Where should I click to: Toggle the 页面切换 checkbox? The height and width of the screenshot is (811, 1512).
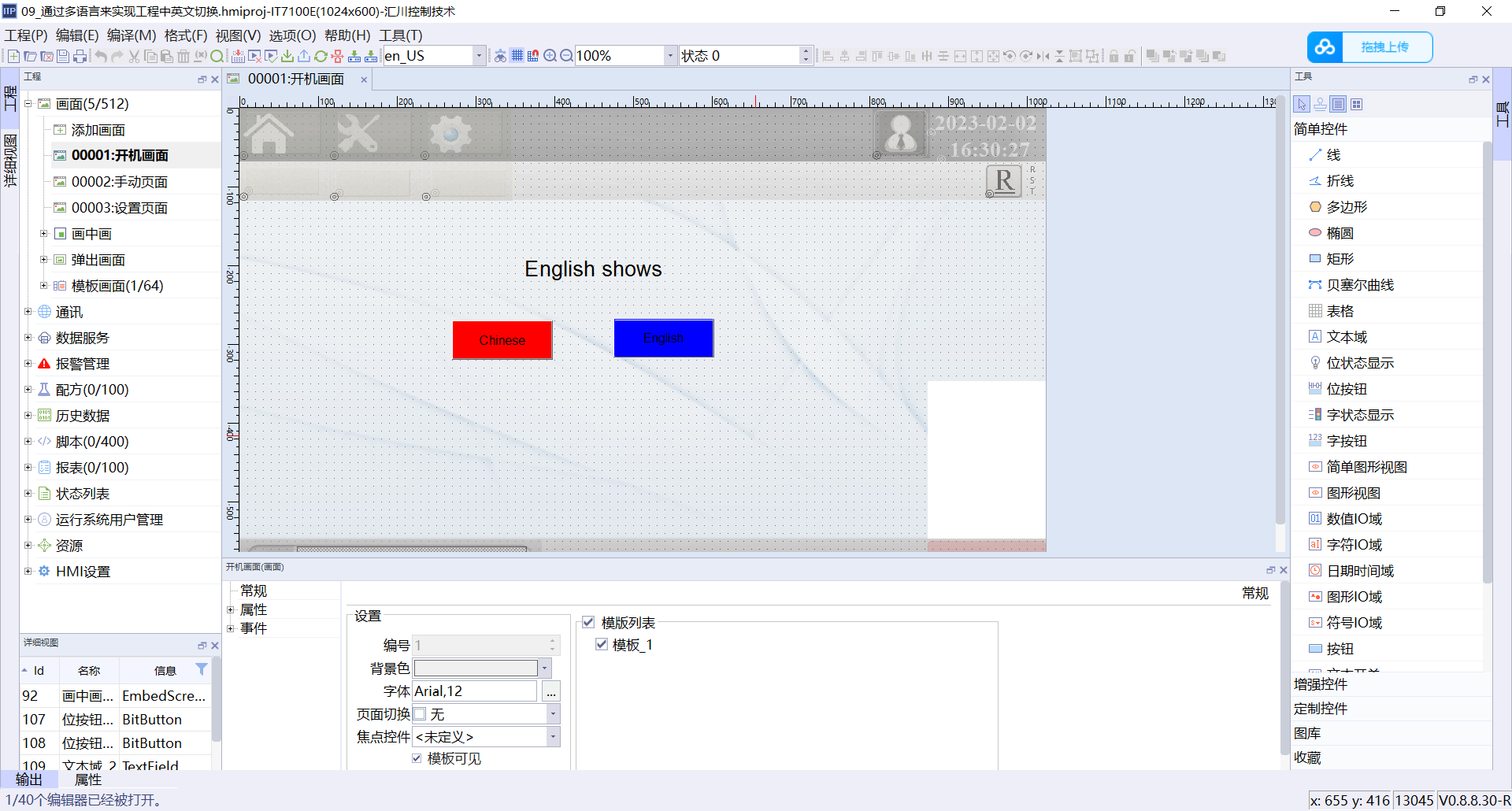420,714
